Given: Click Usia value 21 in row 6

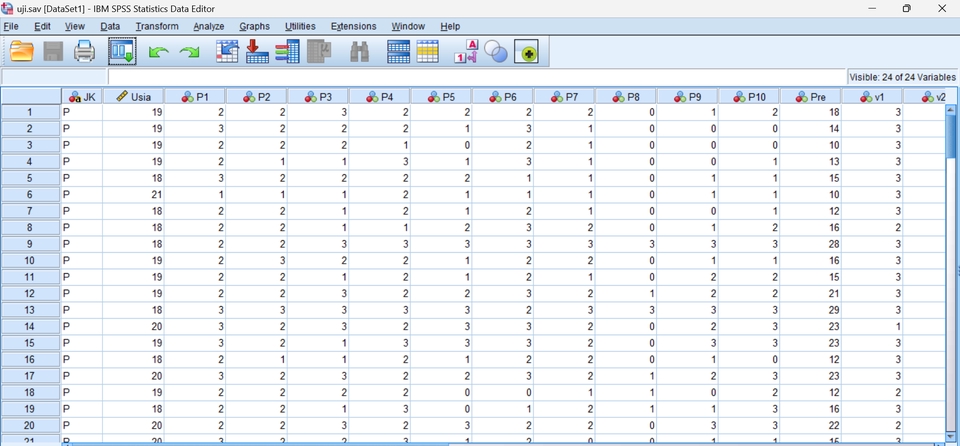Looking at the screenshot, I should click(x=133, y=195).
